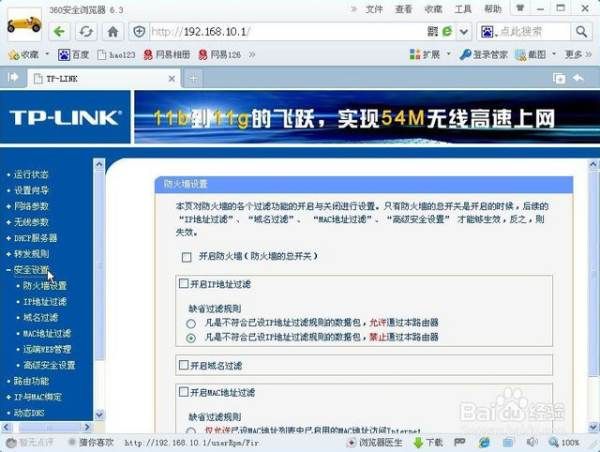Viewport: 600px width, 452px height.
Task: Click the 点此搜索 search input box
Action: click(x=533, y=32)
